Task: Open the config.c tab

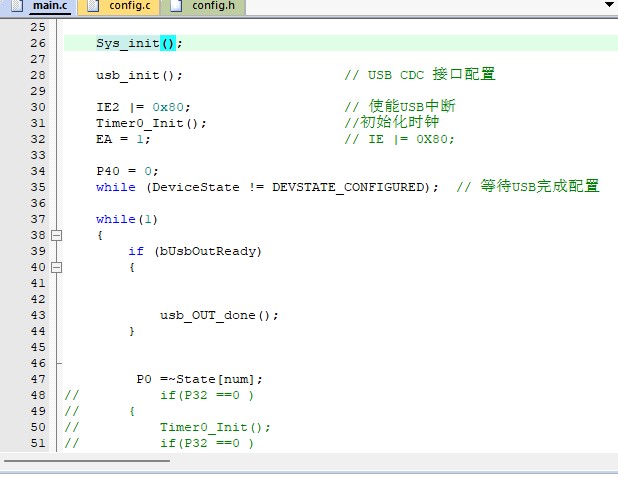Action: 129,7
